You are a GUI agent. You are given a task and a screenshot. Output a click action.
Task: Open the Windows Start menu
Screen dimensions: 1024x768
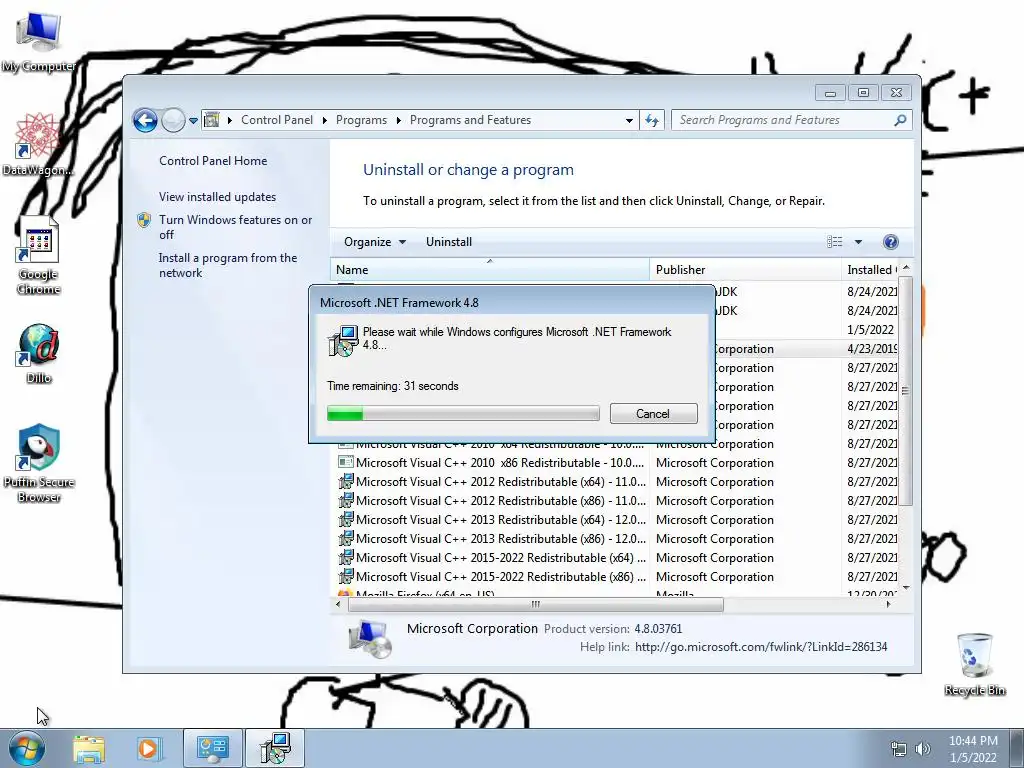pos(27,748)
